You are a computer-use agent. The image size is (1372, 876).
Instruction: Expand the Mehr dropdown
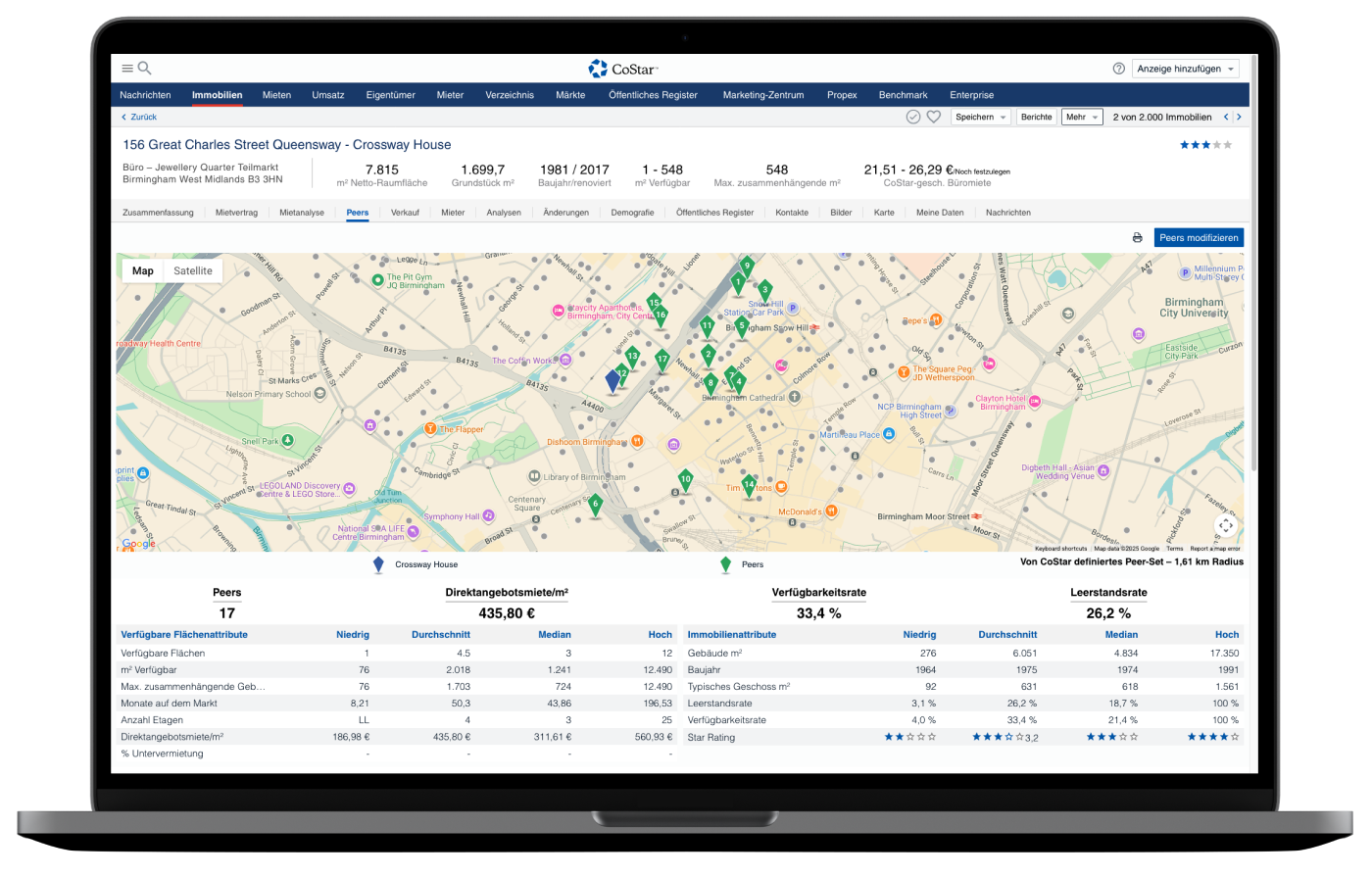1081,117
